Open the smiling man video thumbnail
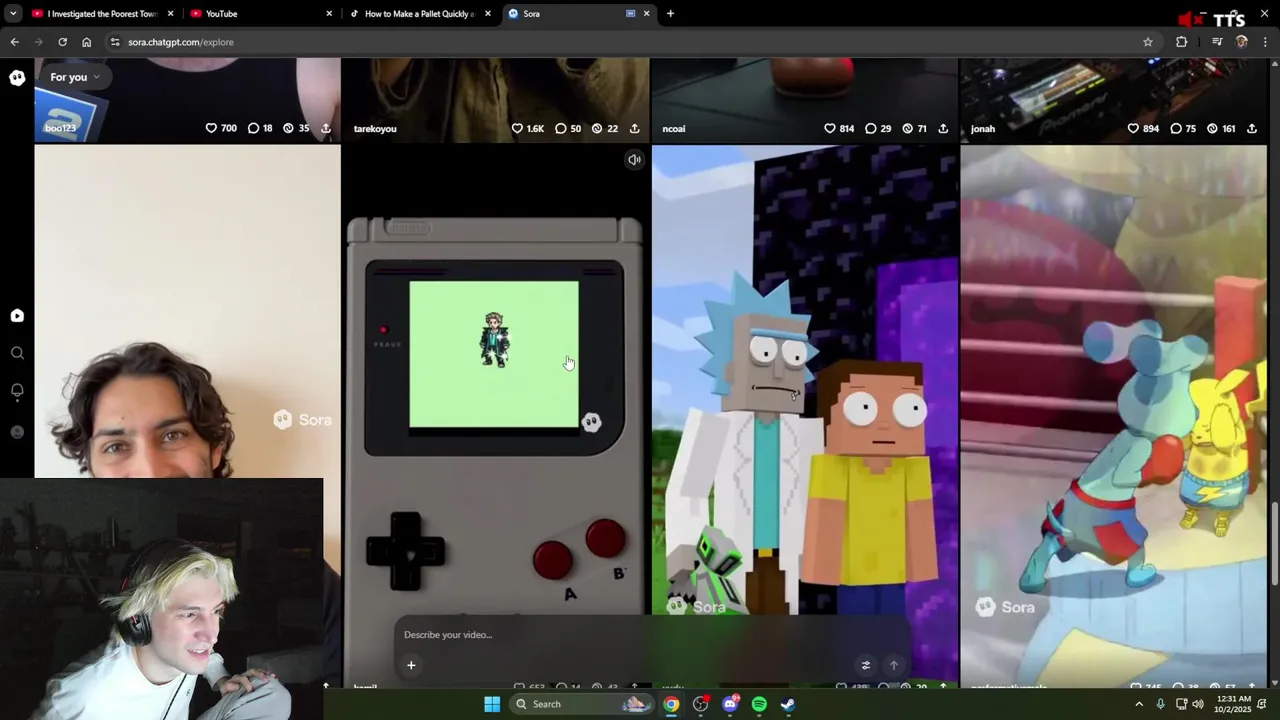This screenshot has width=1280, height=720. [x=187, y=311]
